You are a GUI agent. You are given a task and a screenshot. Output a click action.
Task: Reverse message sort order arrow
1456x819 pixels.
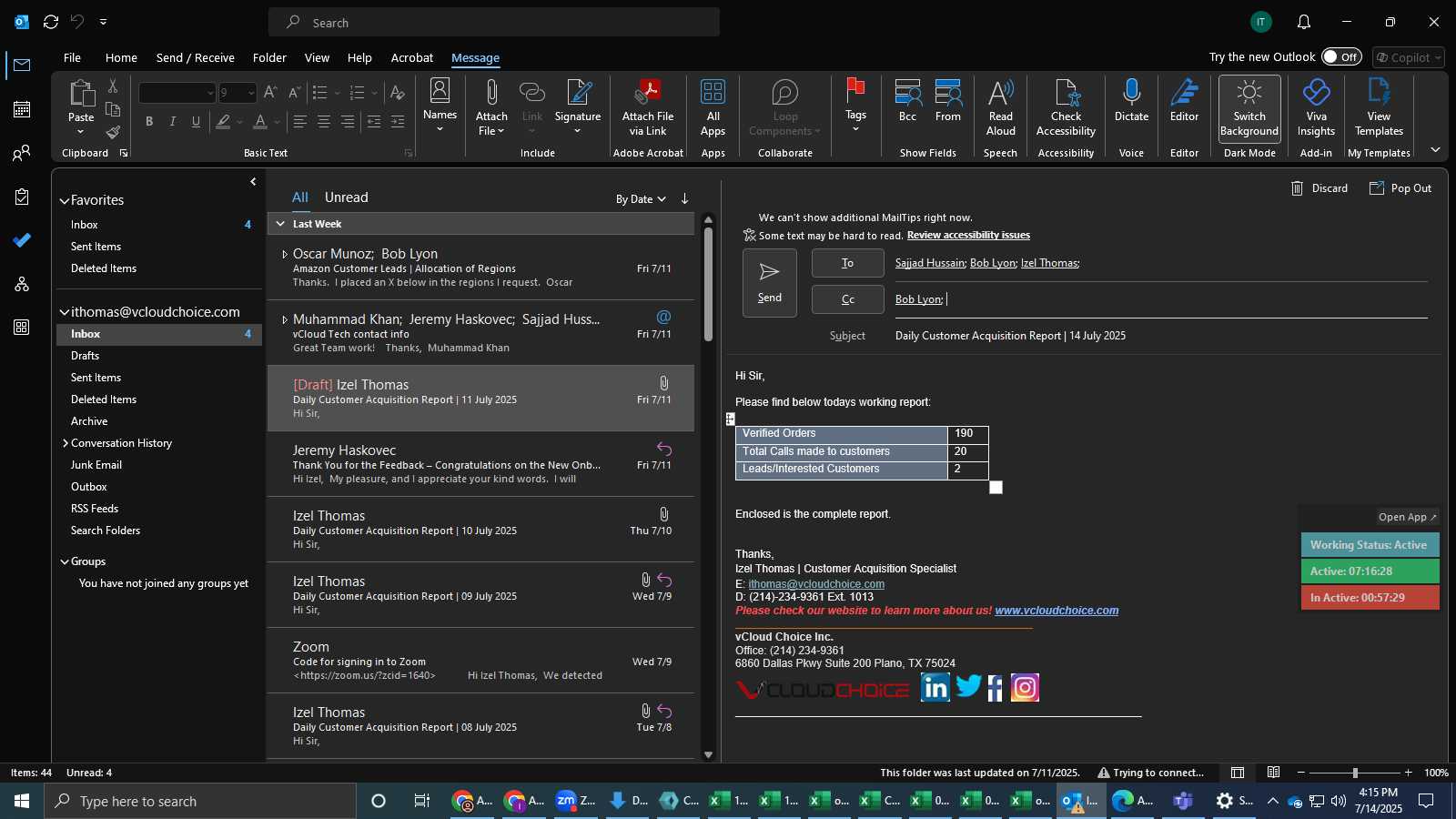[684, 198]
